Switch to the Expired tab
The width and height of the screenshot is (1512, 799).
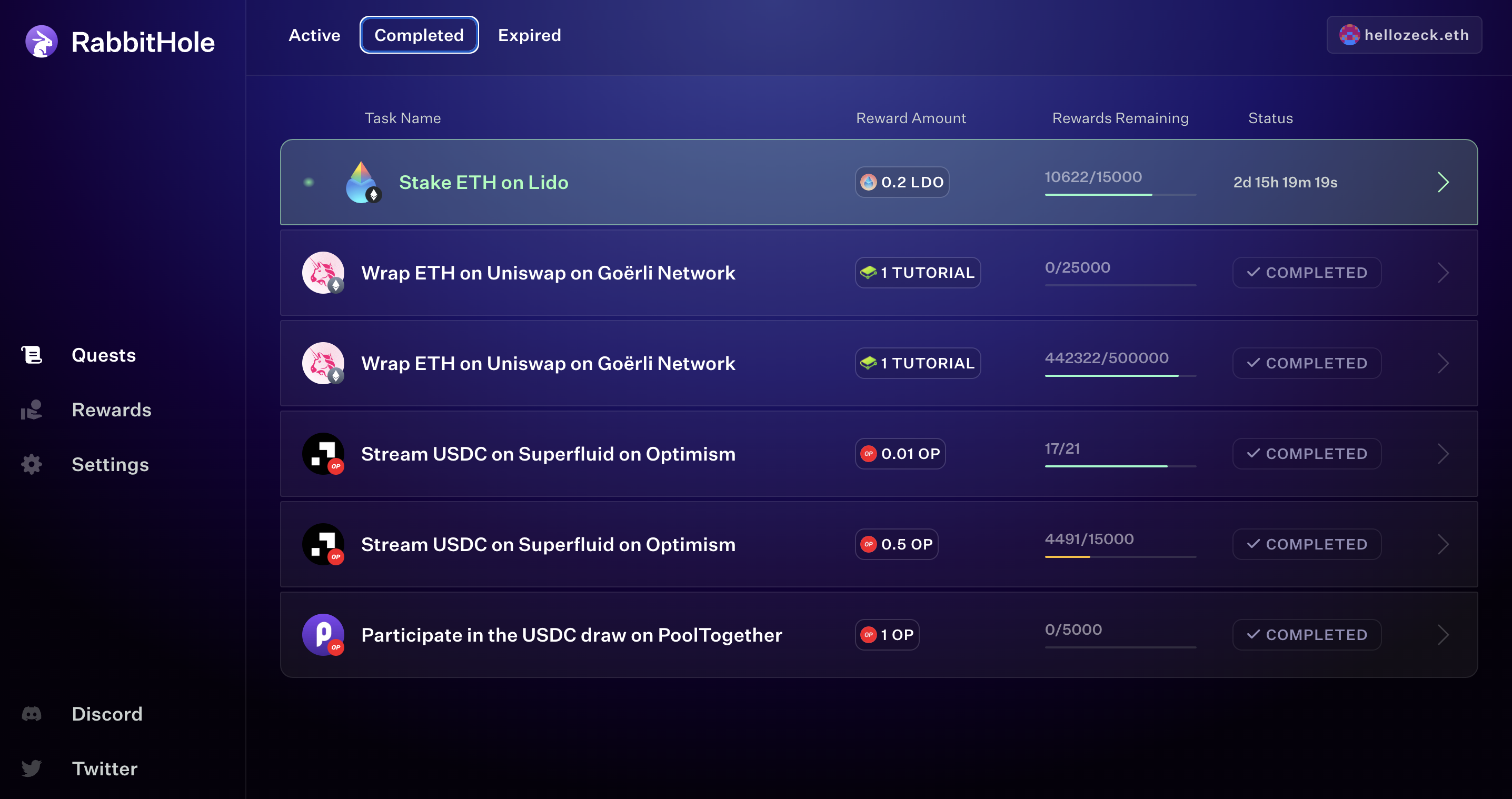click(530, 35)
